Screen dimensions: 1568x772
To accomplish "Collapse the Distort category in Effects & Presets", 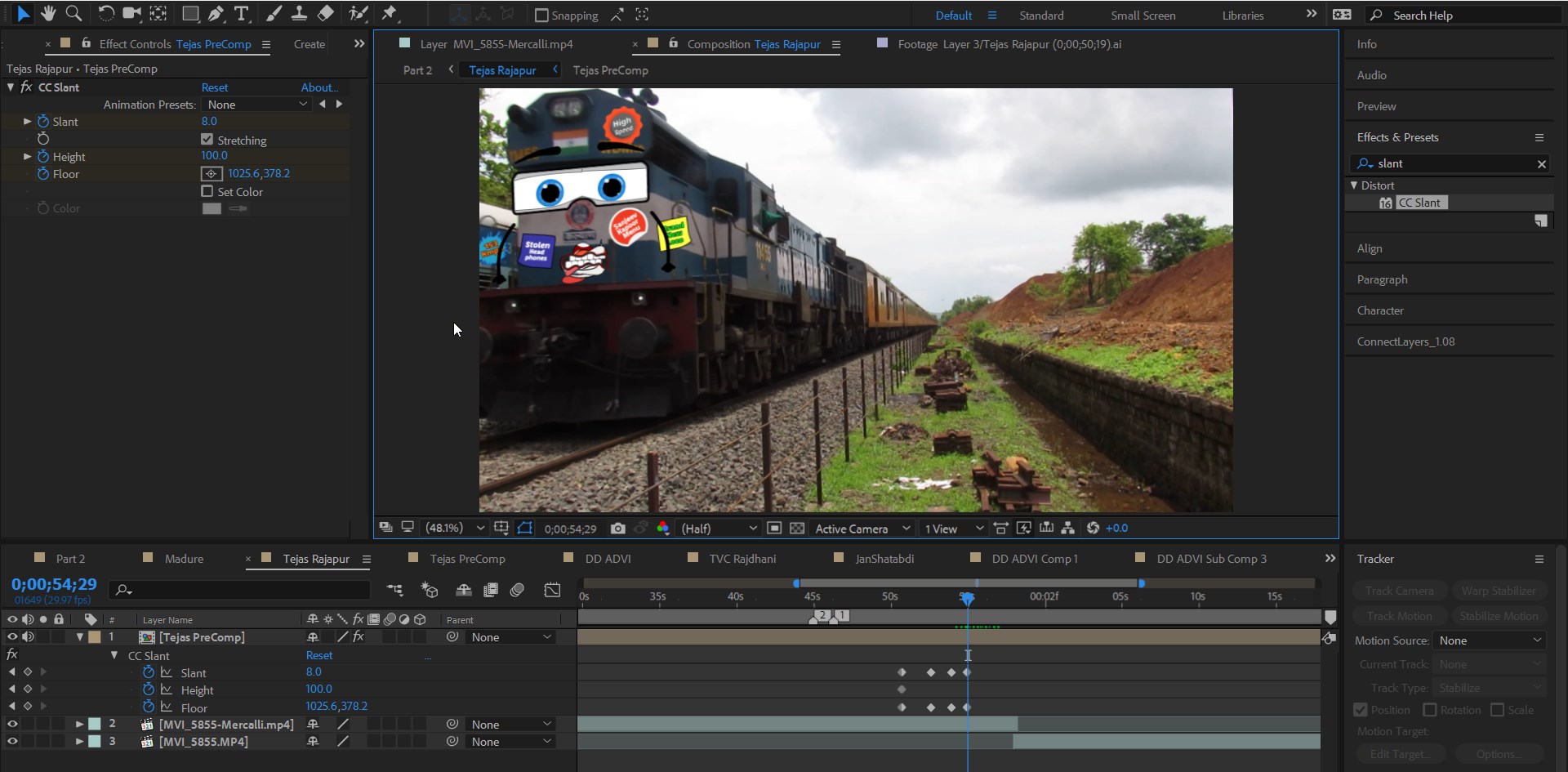I will [1354, 185].
